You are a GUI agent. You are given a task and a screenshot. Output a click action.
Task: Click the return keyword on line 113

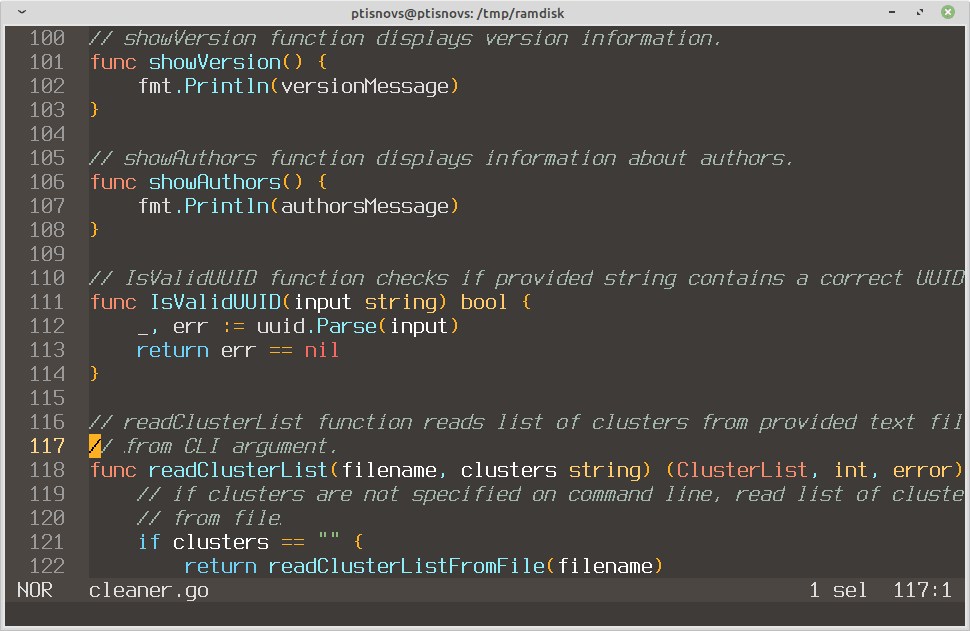click(x=173, y=350)
